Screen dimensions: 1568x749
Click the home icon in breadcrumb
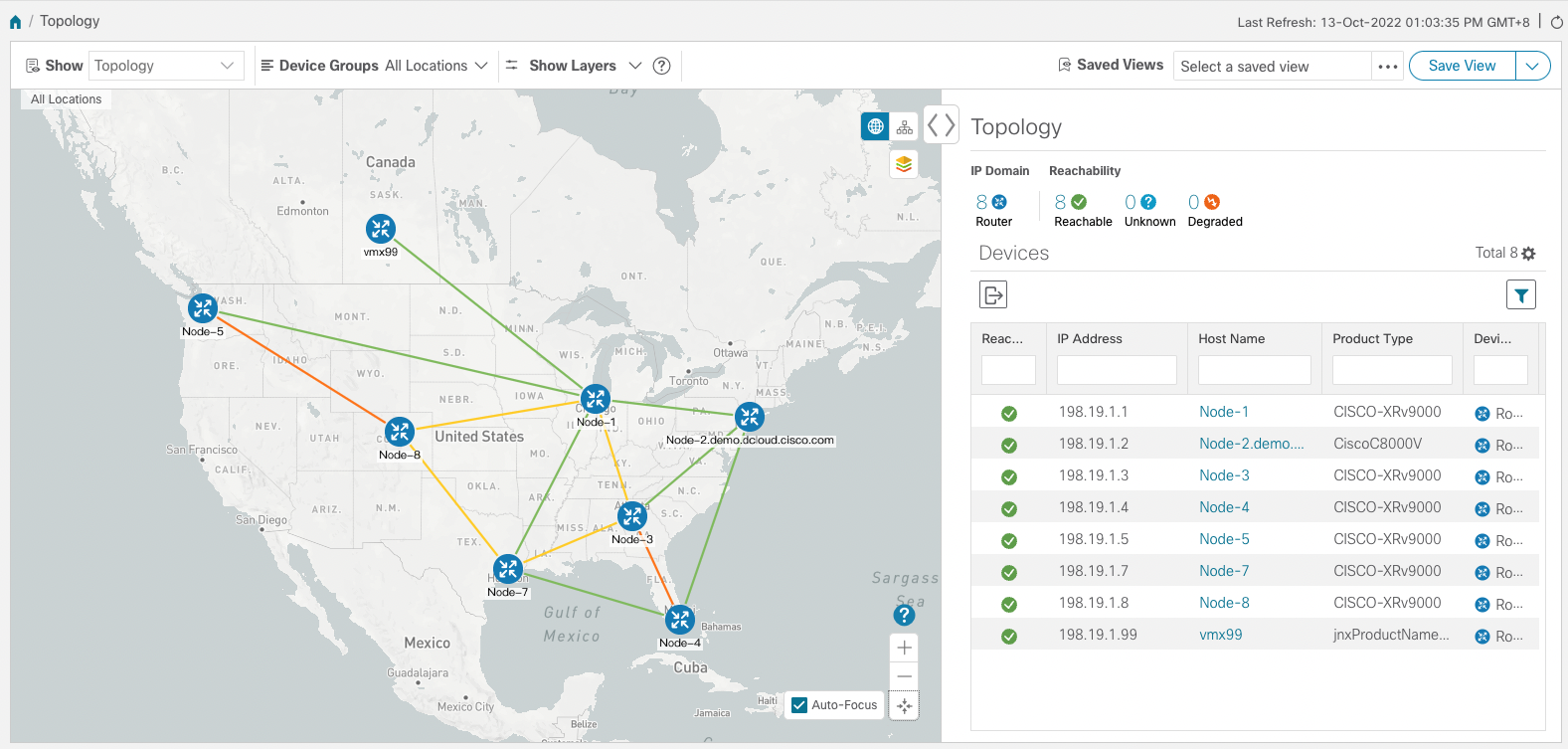point(15,22)
